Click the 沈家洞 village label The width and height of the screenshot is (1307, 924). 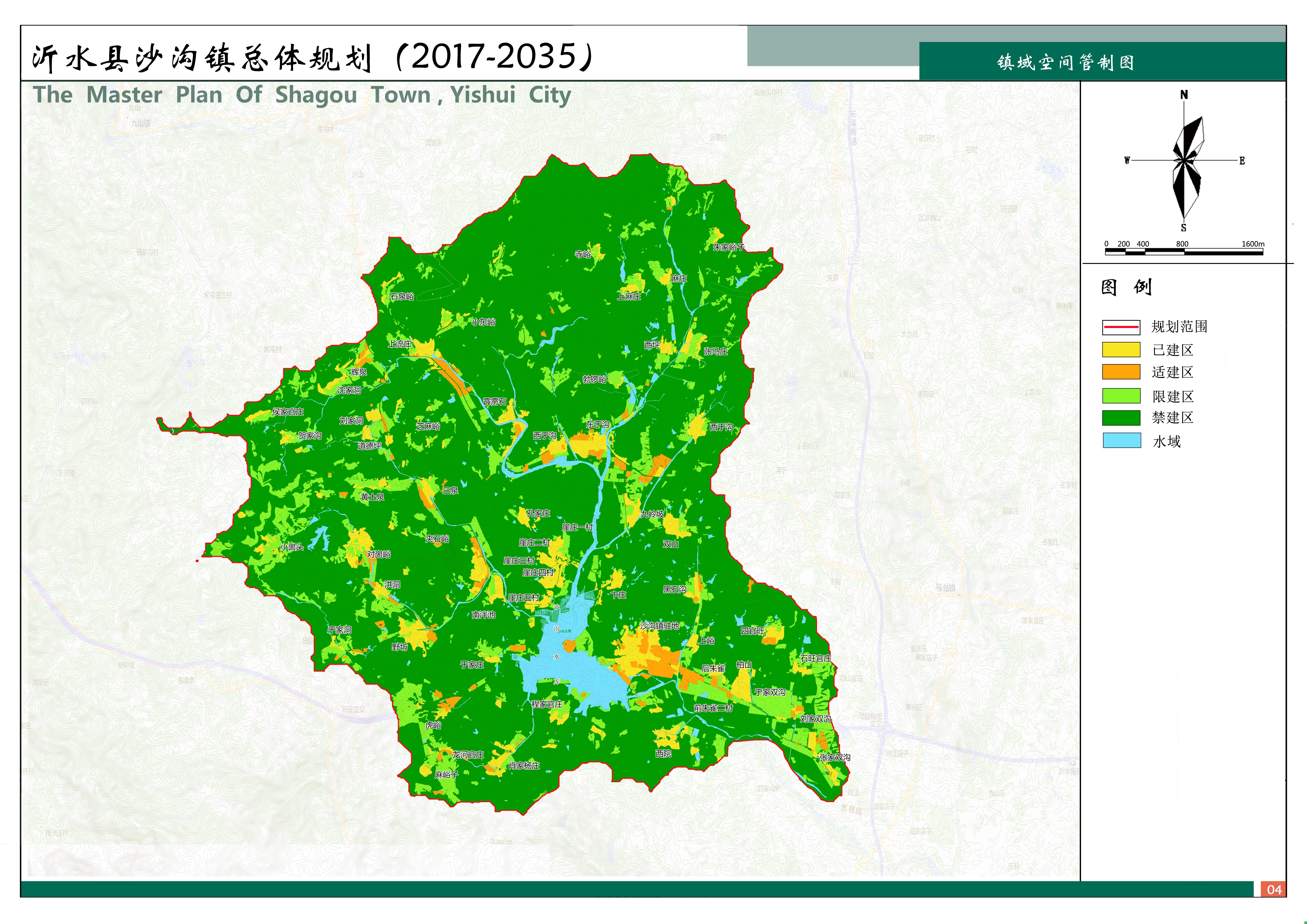[x=349, y=391]
